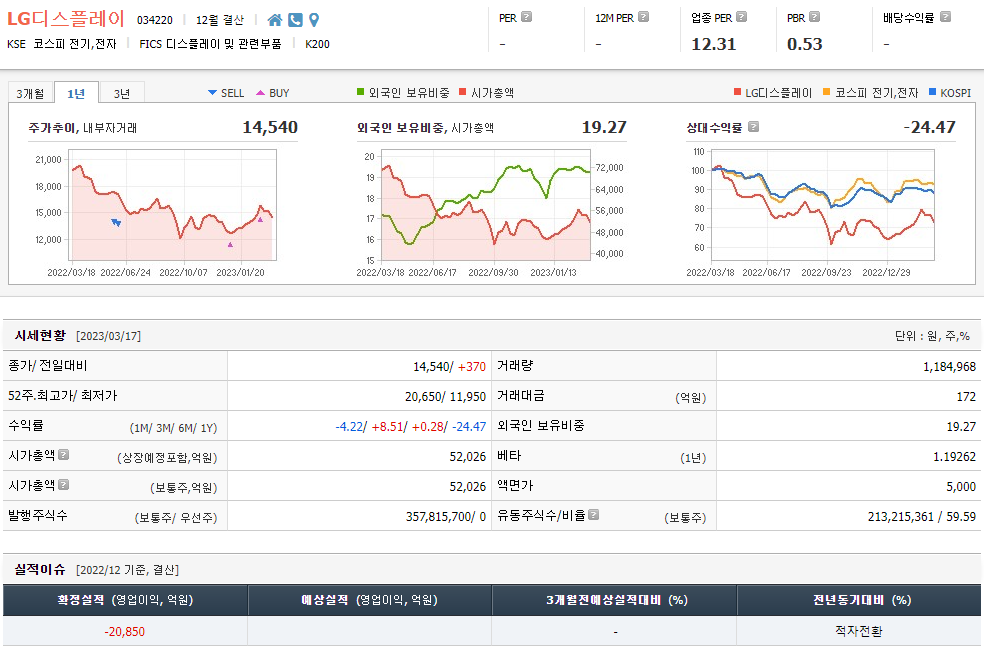Click the LG디스플레이 company name title
The height and width of the screenshot is (648, 984).
(66, 19)
